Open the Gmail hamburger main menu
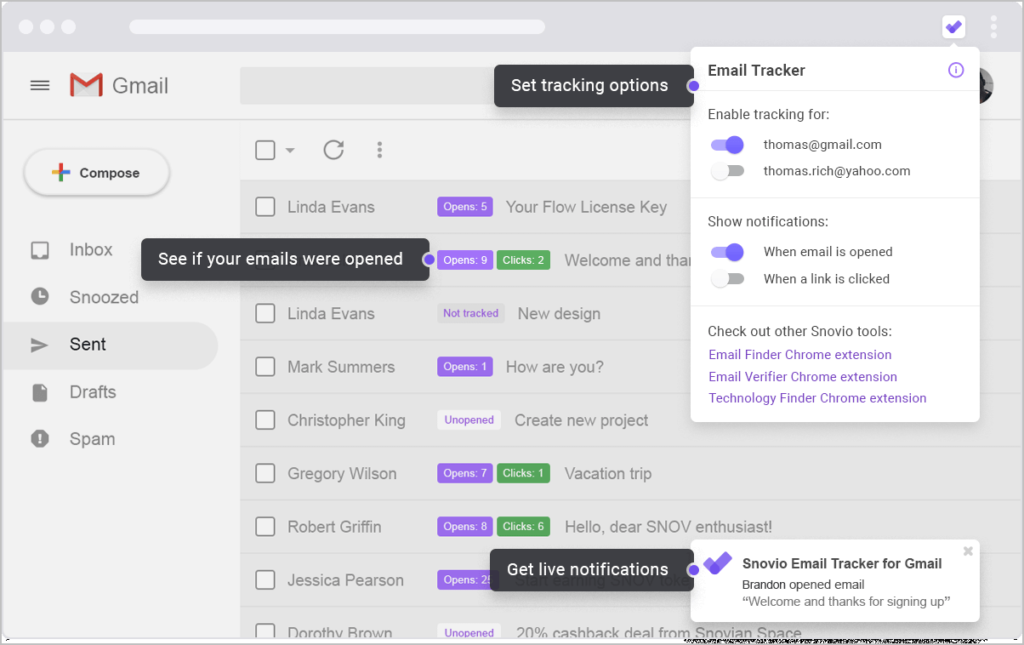Image resolution: width=1024 pixels, height=645 pixels. tap(40, 86)
